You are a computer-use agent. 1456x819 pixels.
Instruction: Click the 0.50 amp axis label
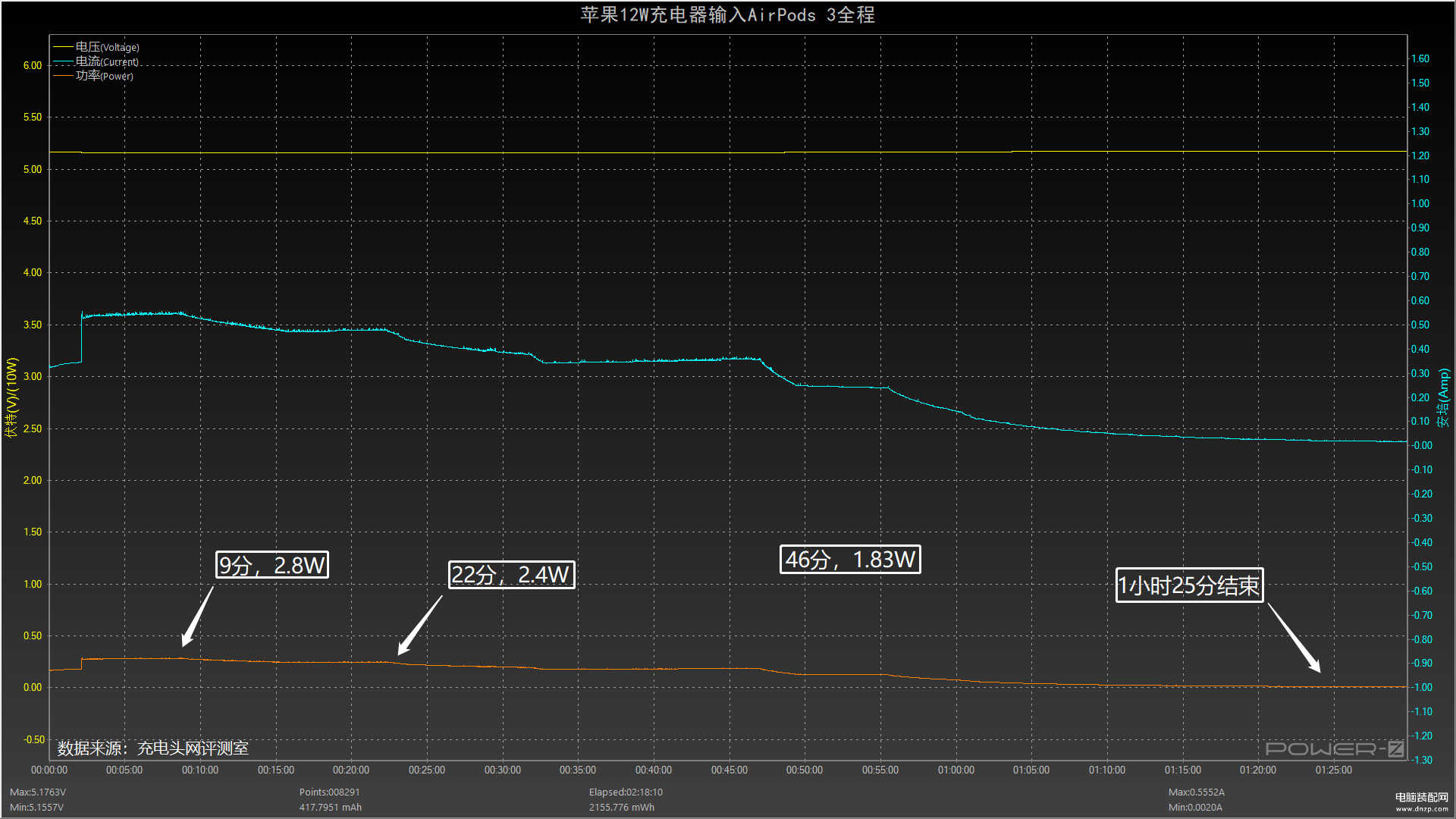1420,325
